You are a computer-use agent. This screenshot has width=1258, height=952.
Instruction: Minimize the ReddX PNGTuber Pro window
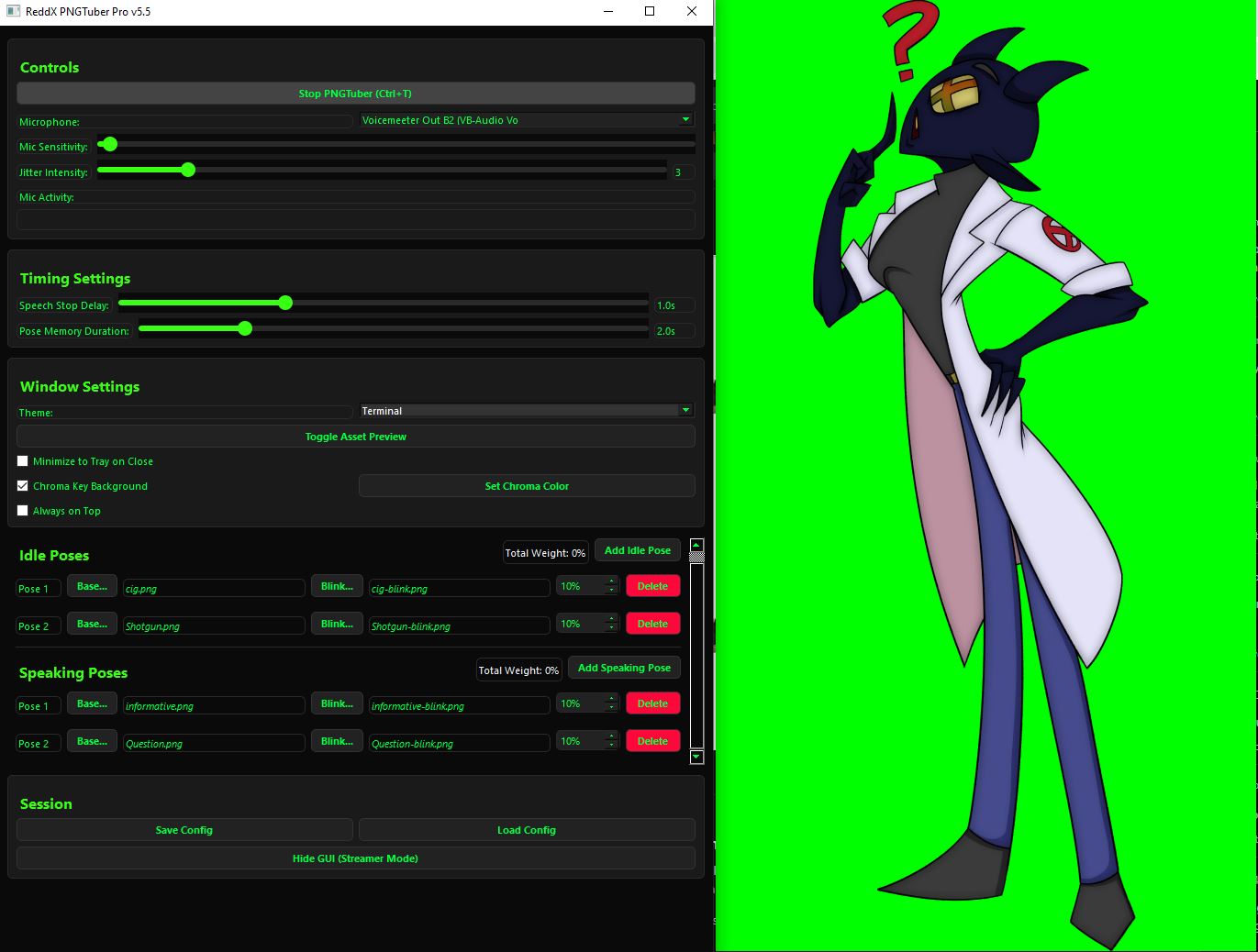click(609, 11)
